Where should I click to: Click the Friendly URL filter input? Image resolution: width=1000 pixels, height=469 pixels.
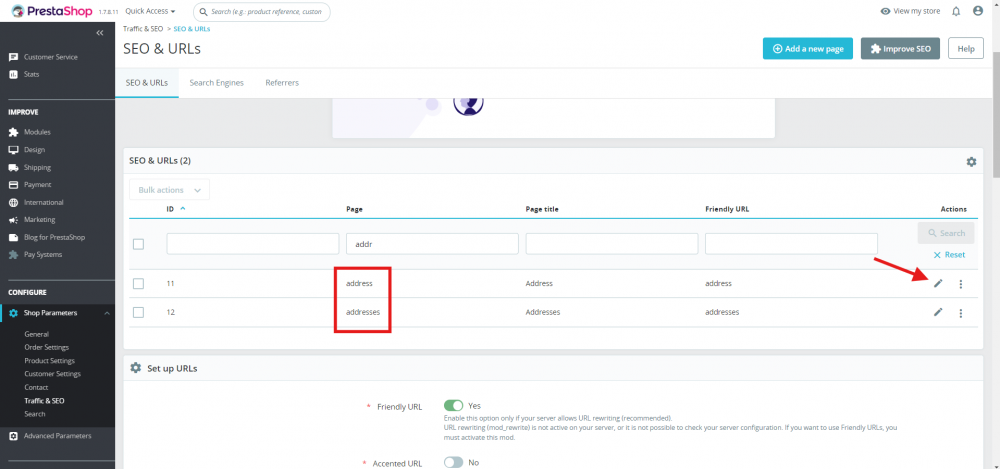pos(791,244)
